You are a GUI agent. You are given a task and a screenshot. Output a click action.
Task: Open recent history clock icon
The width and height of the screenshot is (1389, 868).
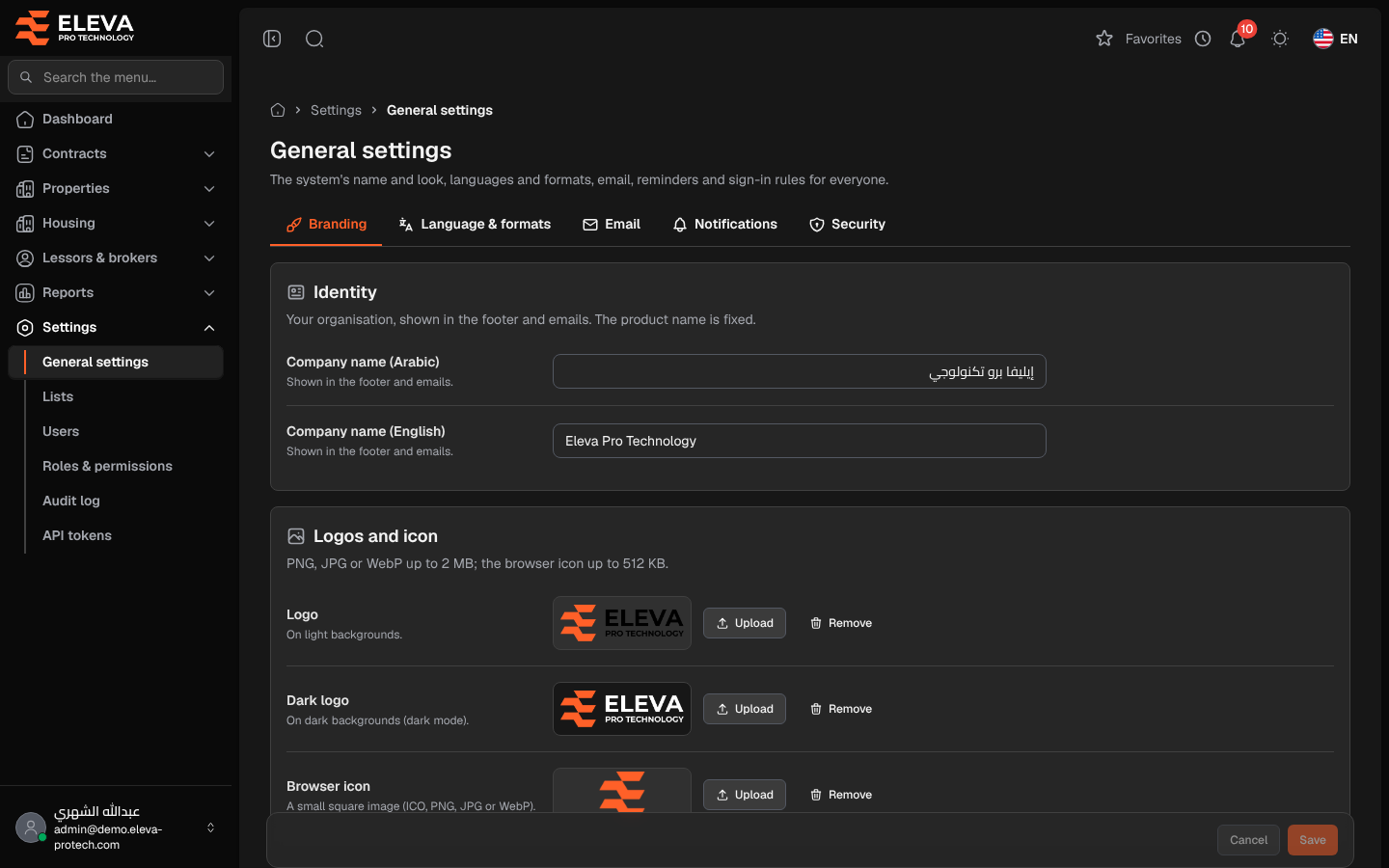point(1203,39)
